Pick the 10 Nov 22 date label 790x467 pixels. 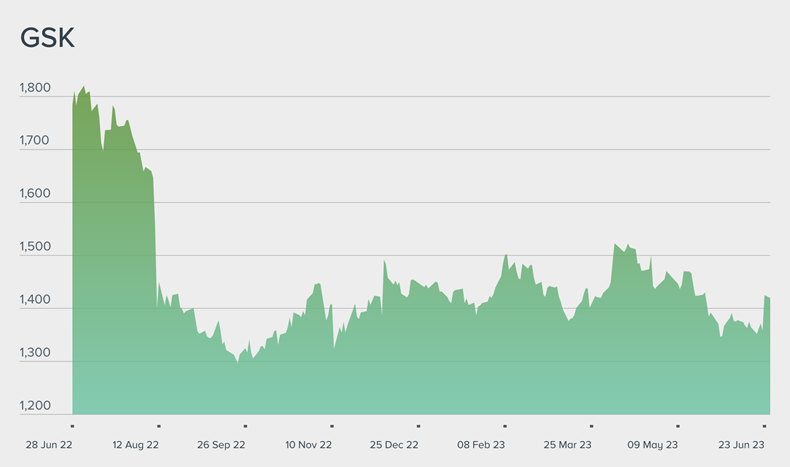tap(309, 445)
